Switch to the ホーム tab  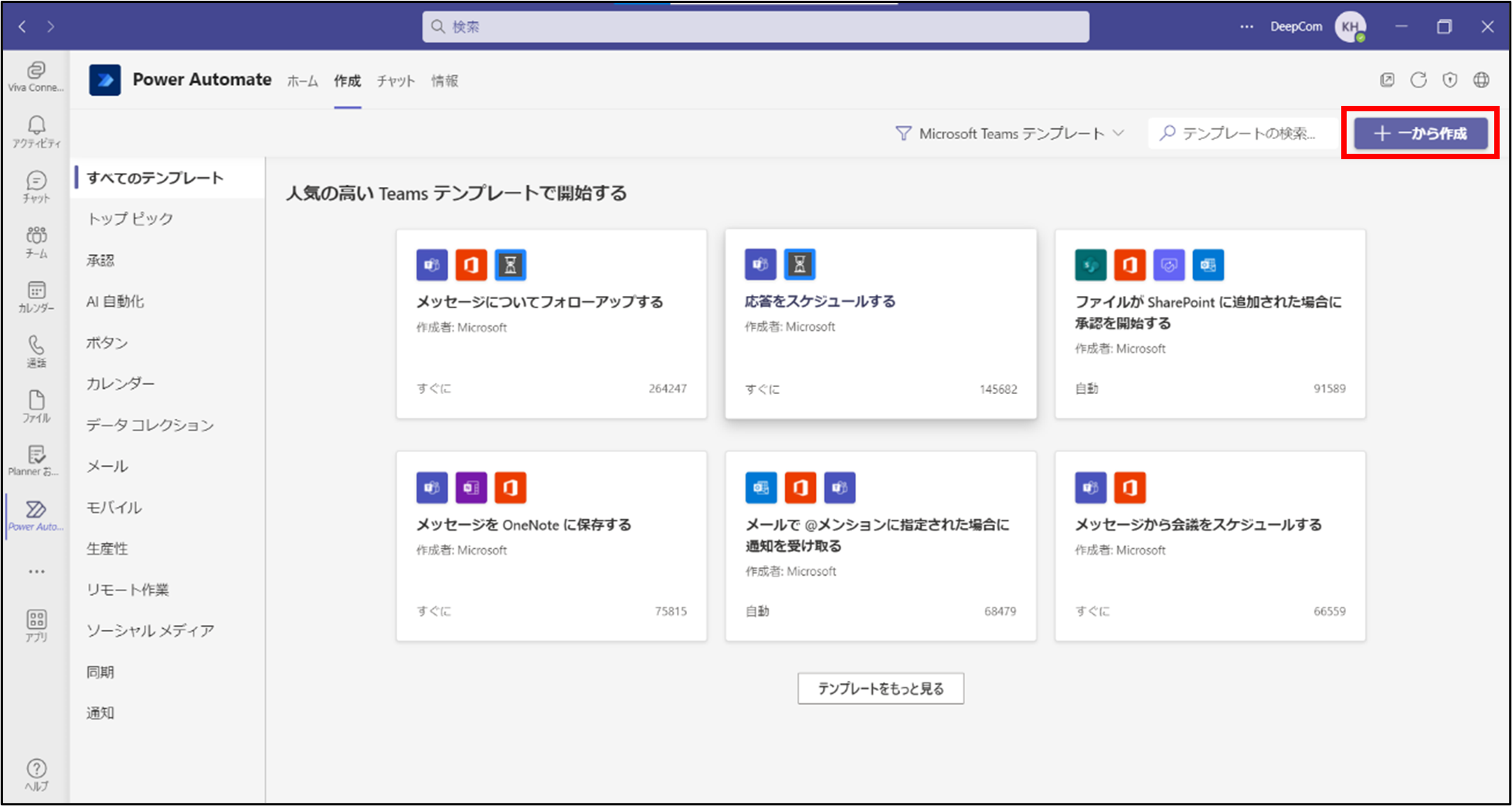coord(302,80)
